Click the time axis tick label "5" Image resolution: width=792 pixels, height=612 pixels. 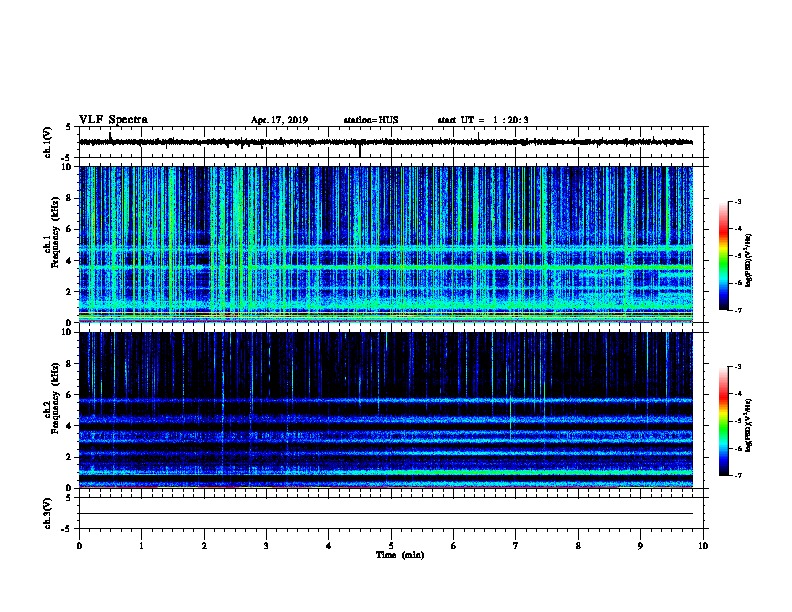391,546
